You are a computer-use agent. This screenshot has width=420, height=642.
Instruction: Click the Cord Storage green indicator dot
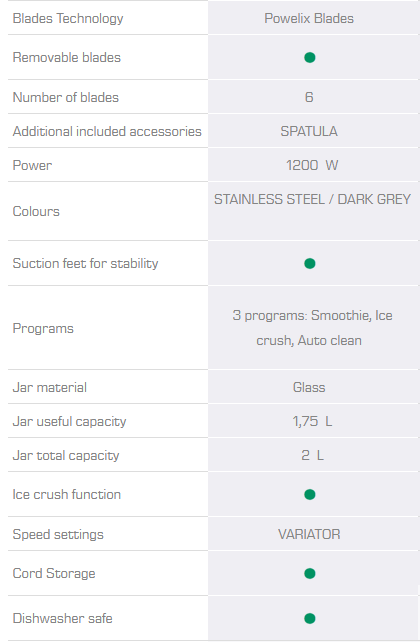tap(309, 574)
